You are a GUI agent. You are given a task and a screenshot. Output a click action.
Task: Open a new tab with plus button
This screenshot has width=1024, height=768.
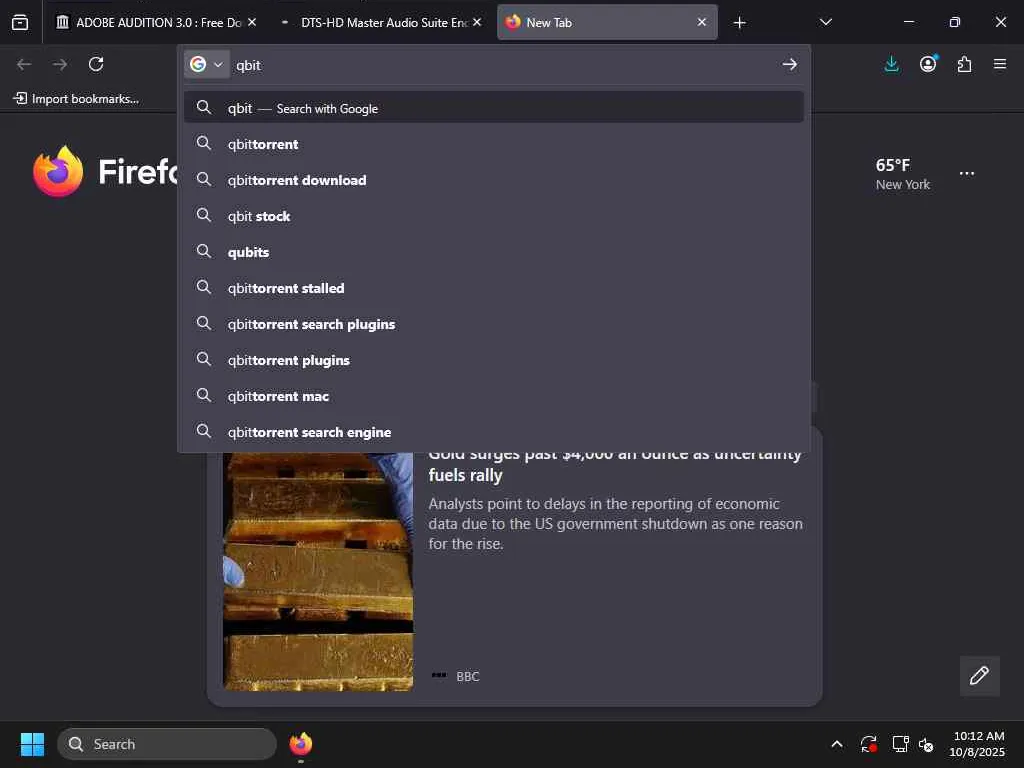pyautogui.click(x=739, y=23)
